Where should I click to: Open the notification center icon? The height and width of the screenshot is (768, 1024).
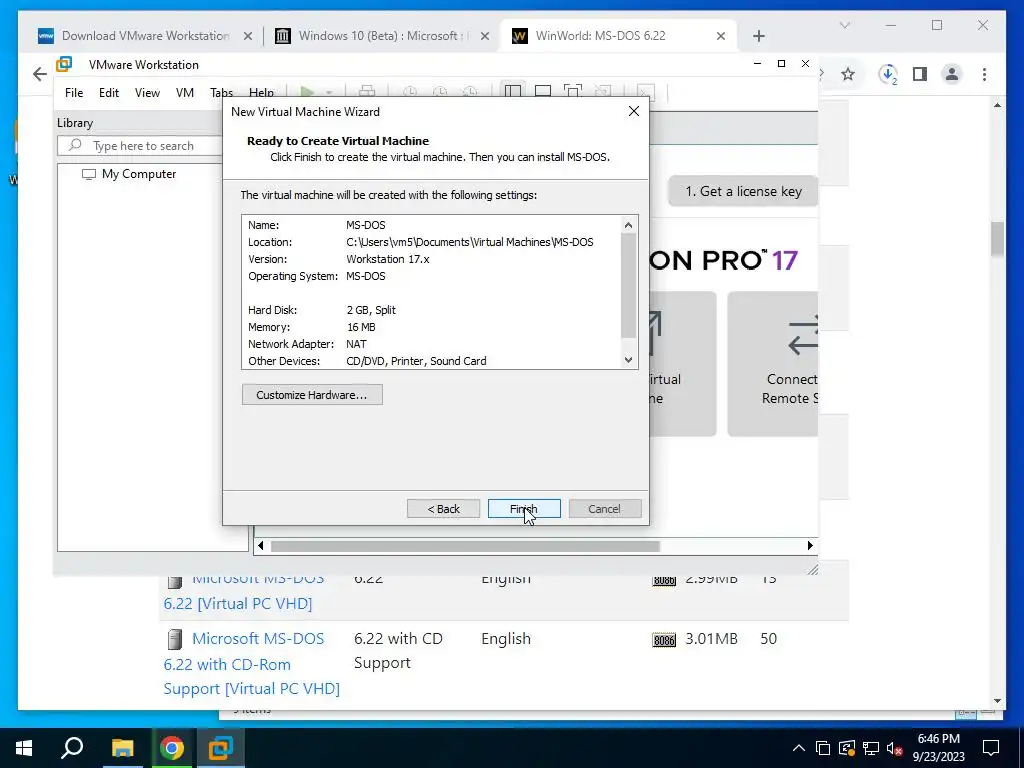click(991, 748)
